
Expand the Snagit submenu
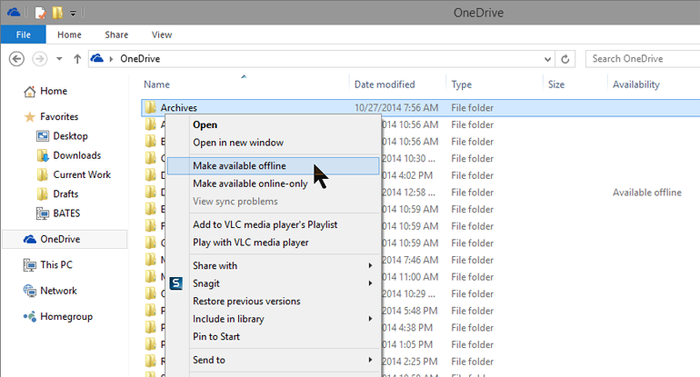coord(273,284)
